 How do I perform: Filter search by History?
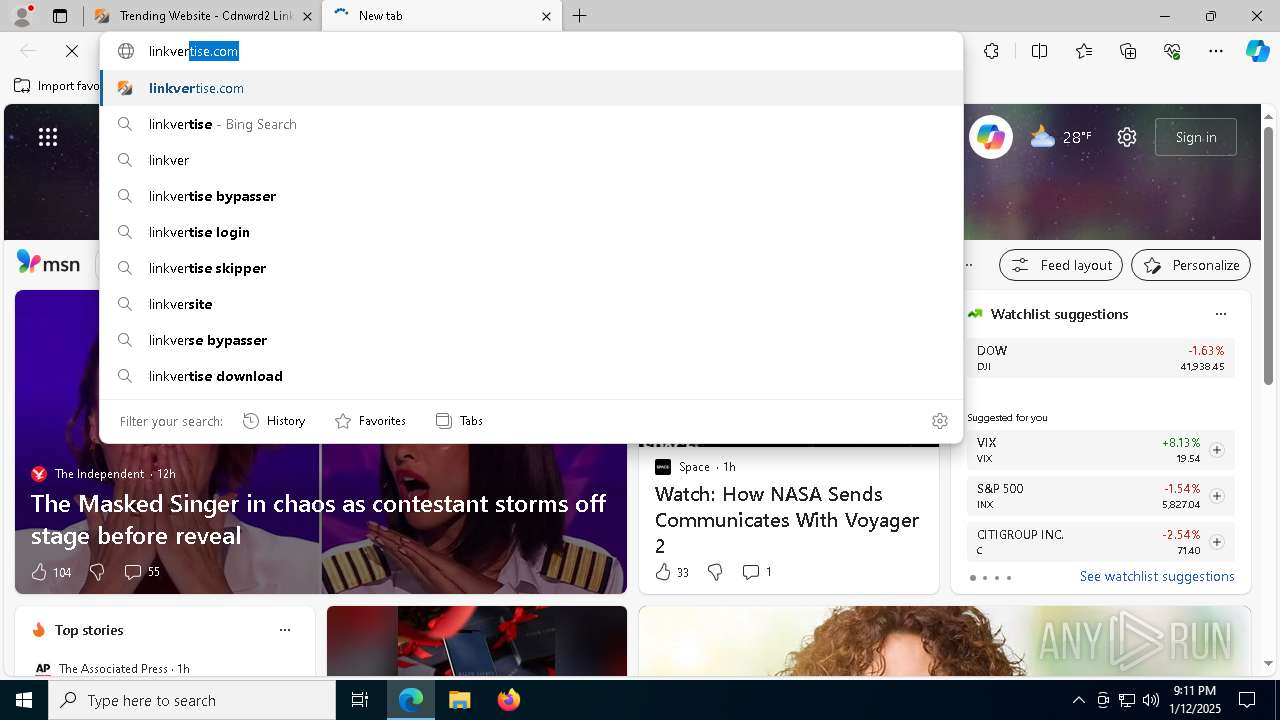[274, 421]
